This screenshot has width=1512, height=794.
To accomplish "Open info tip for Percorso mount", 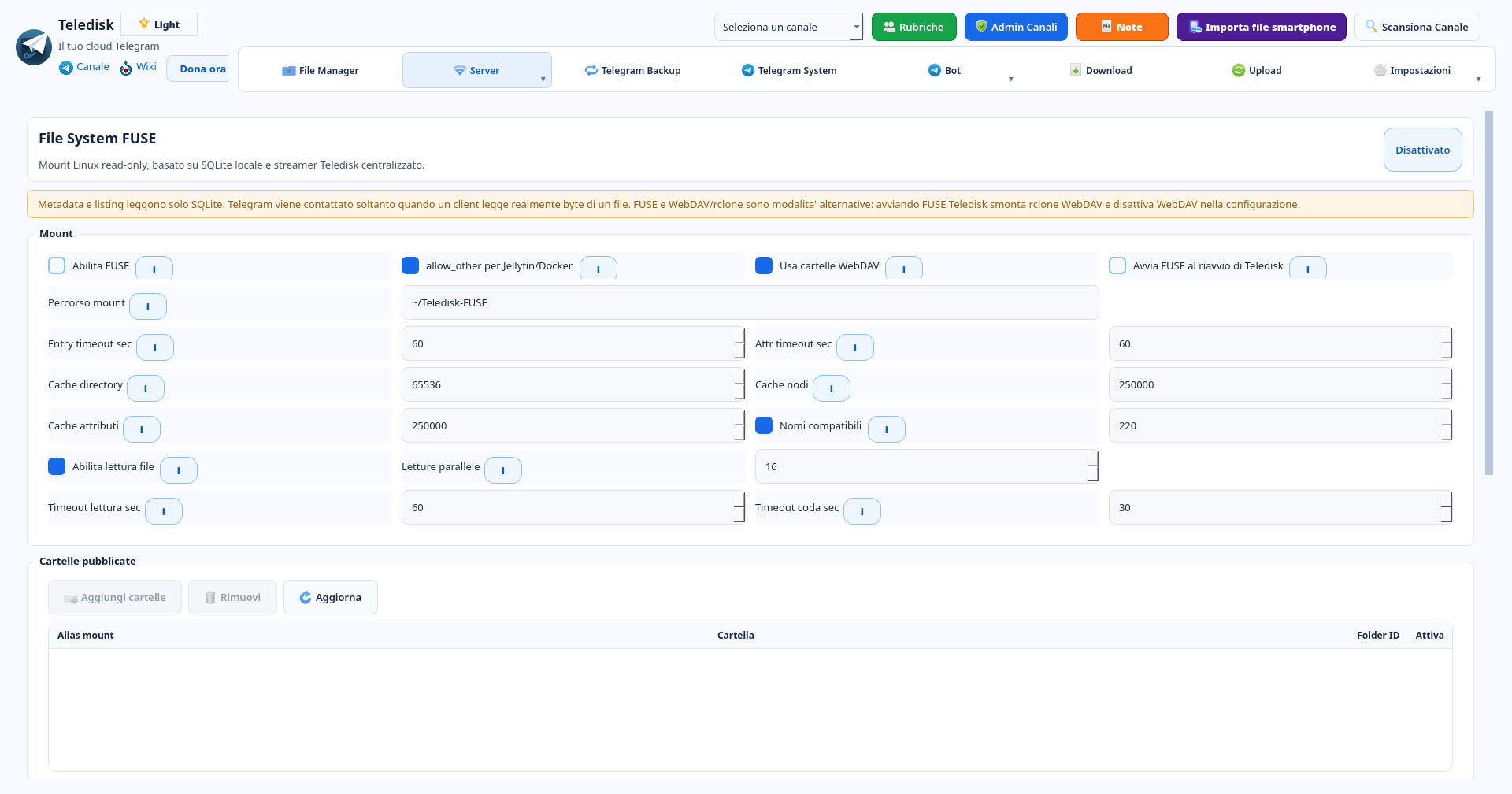I will click(148, 306).
